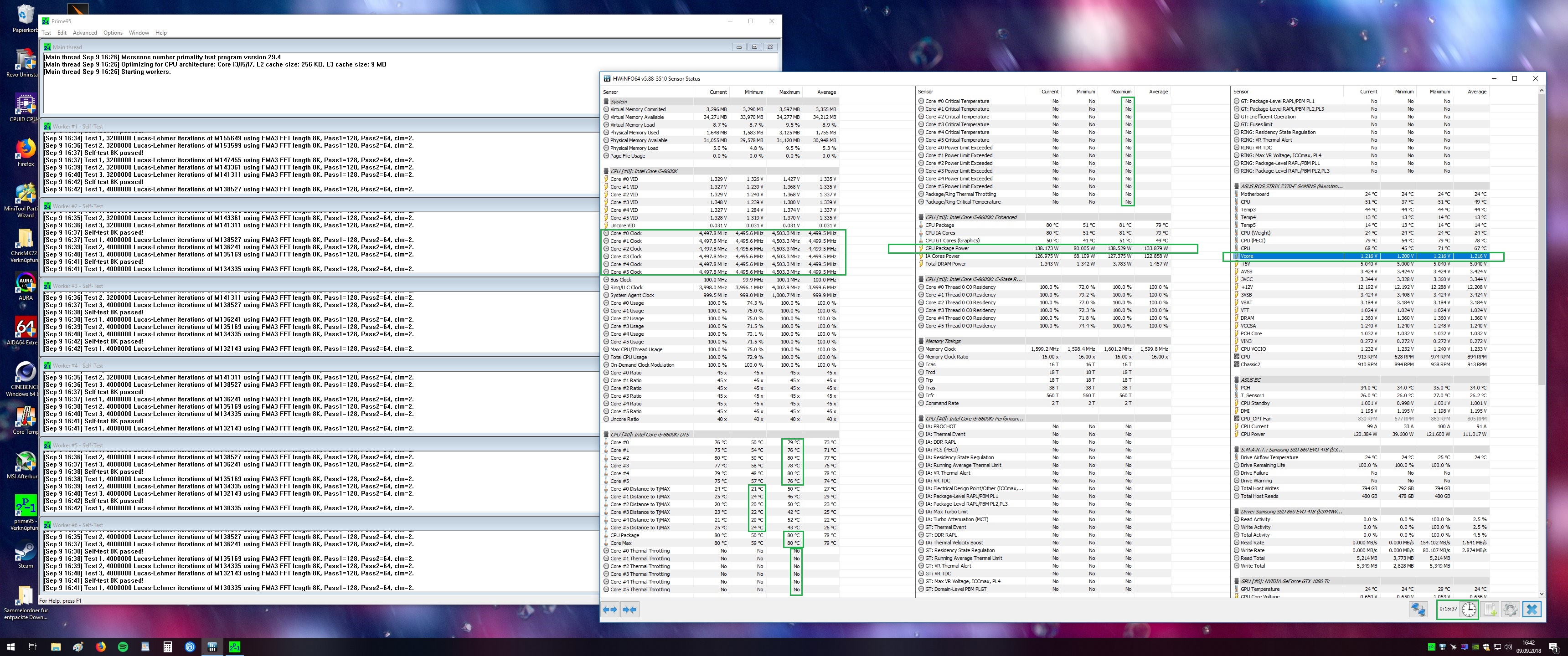This screenshot has width=1568, height=656.
Task: Activate Worker #3 - Self-Test title bar
Action: (x=320, y=286)
